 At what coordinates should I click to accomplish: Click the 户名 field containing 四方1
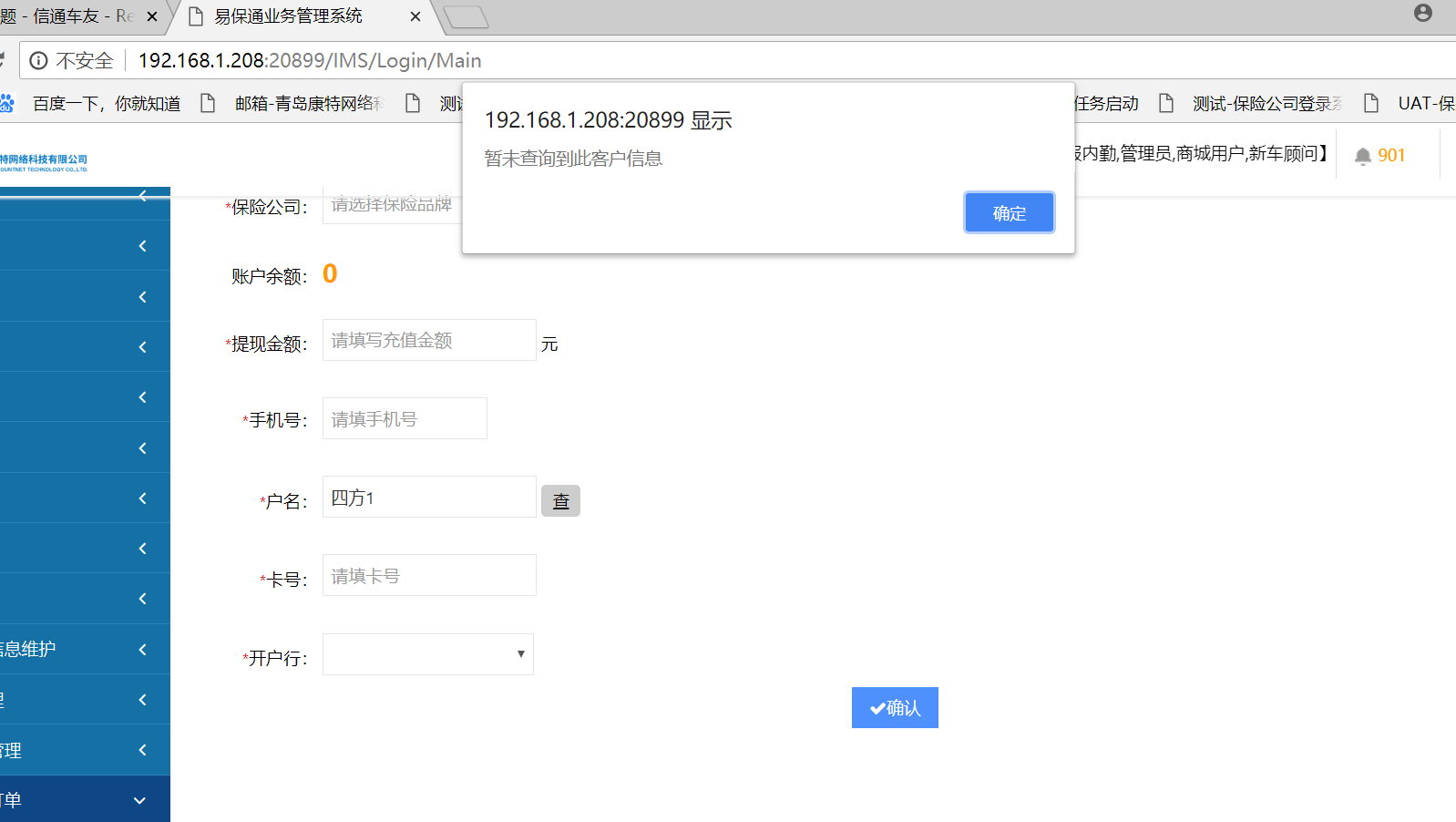coord(429,497)
